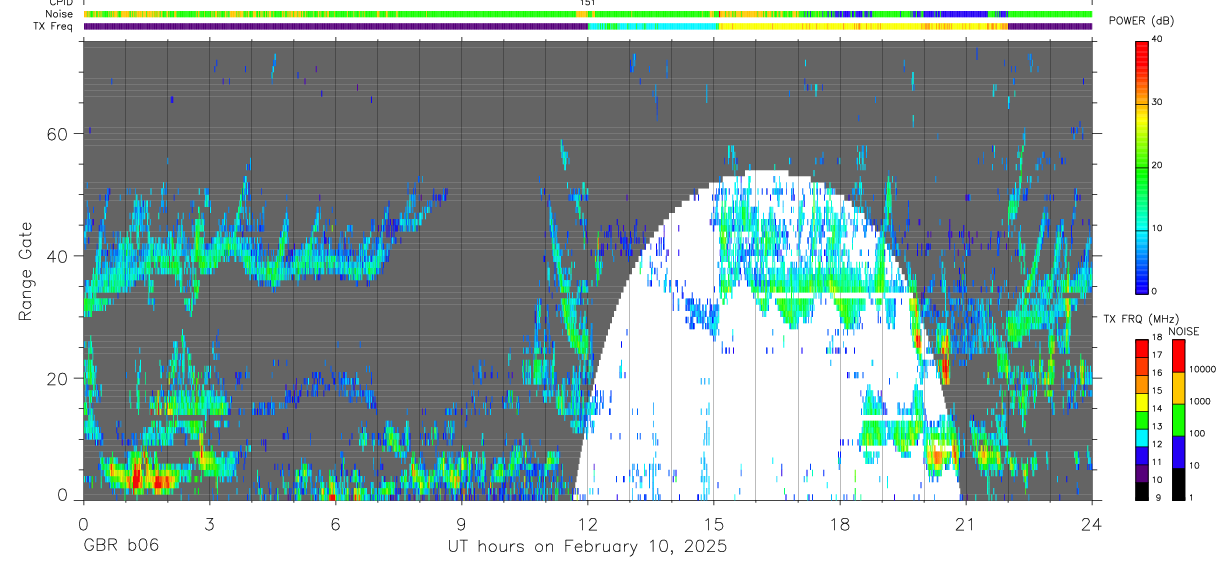
Task: Pick the red 17-18 MHz frequency swatch
Action: pos(1141,347)
